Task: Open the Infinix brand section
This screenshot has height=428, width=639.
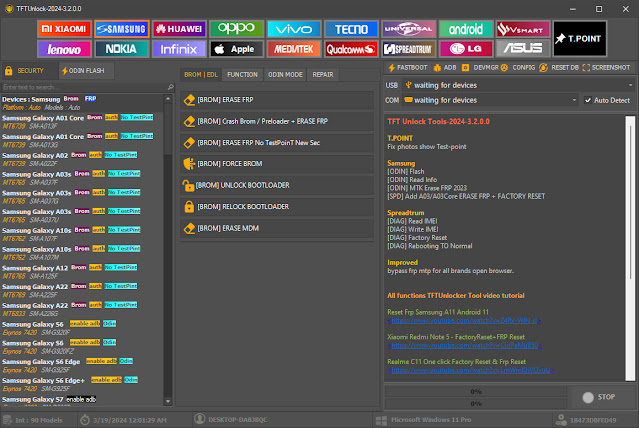Action: [x=179, y=49]
